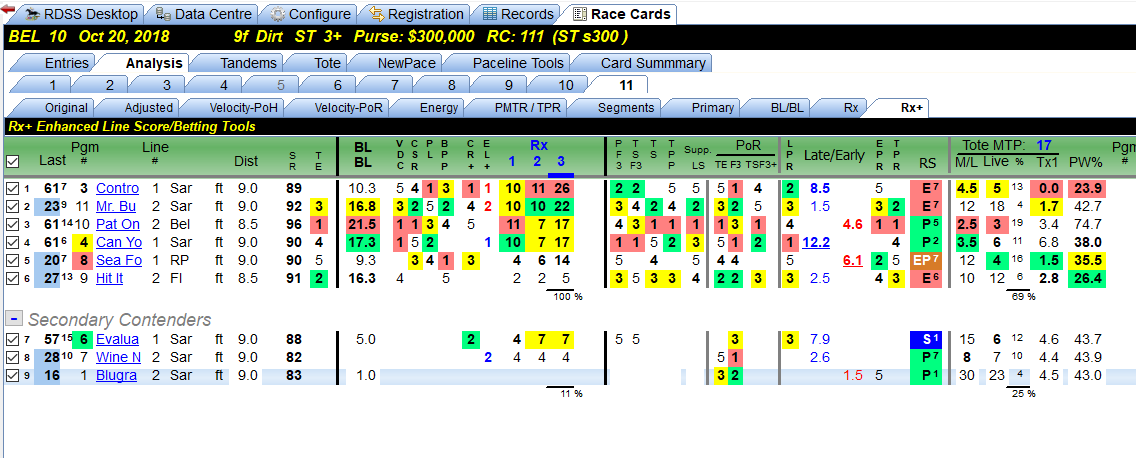The width and height of the screenshot is (1136, 458).
Task: Click the Race Cards page icon
Action: (580, 14)
